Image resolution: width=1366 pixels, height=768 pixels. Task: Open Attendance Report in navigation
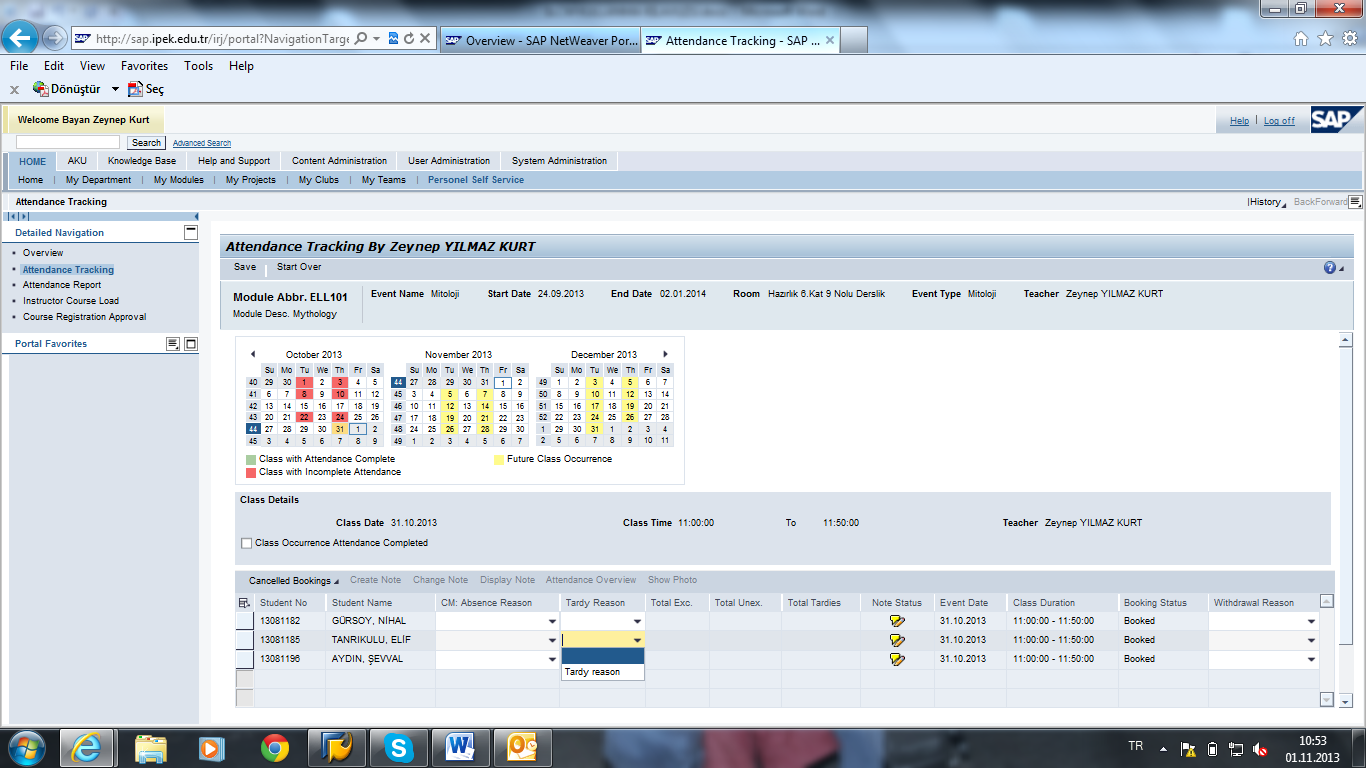tap(62, 285)
